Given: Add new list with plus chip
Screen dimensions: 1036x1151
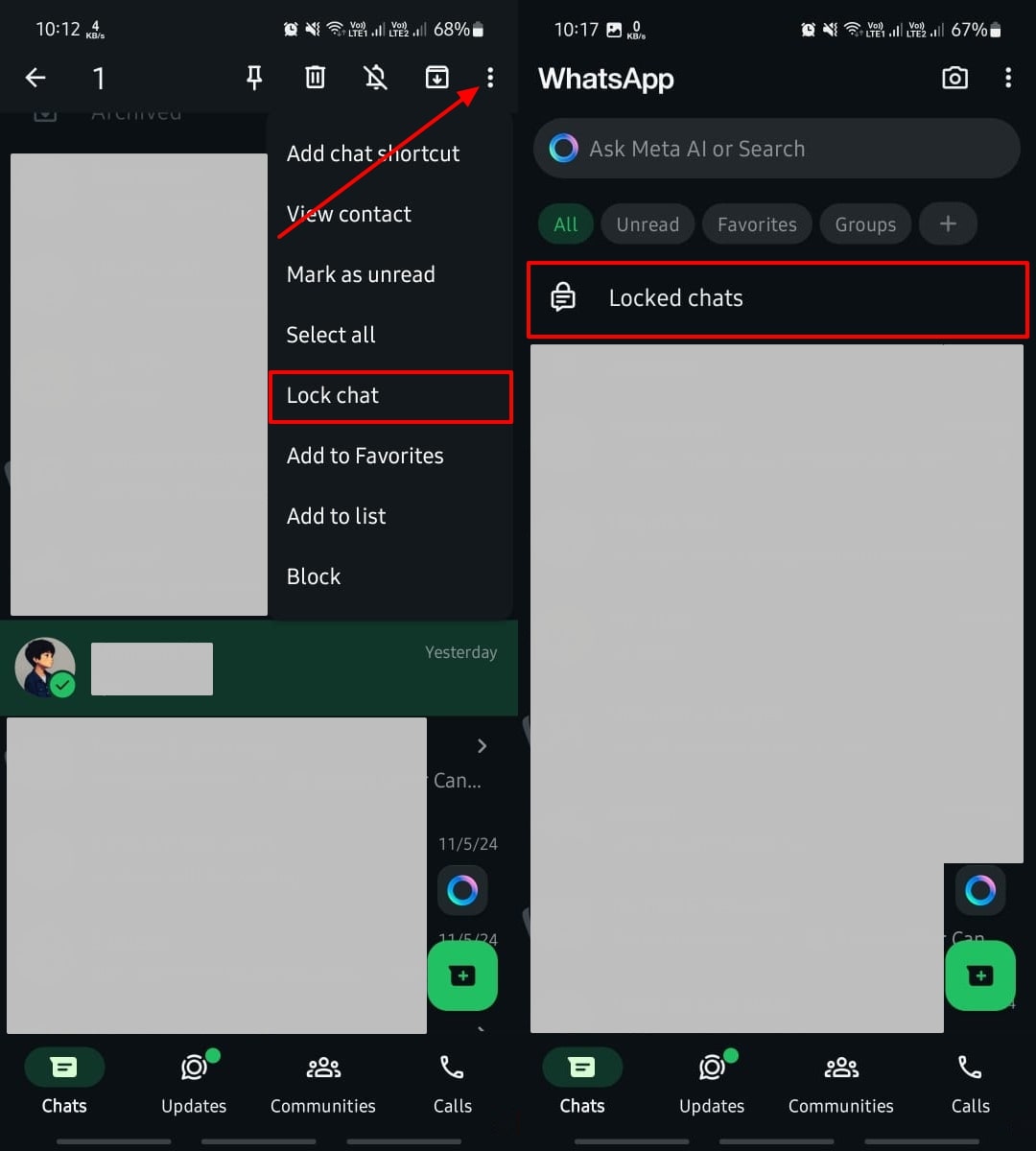Looking at the screenshot, I should tap(948, 224).
